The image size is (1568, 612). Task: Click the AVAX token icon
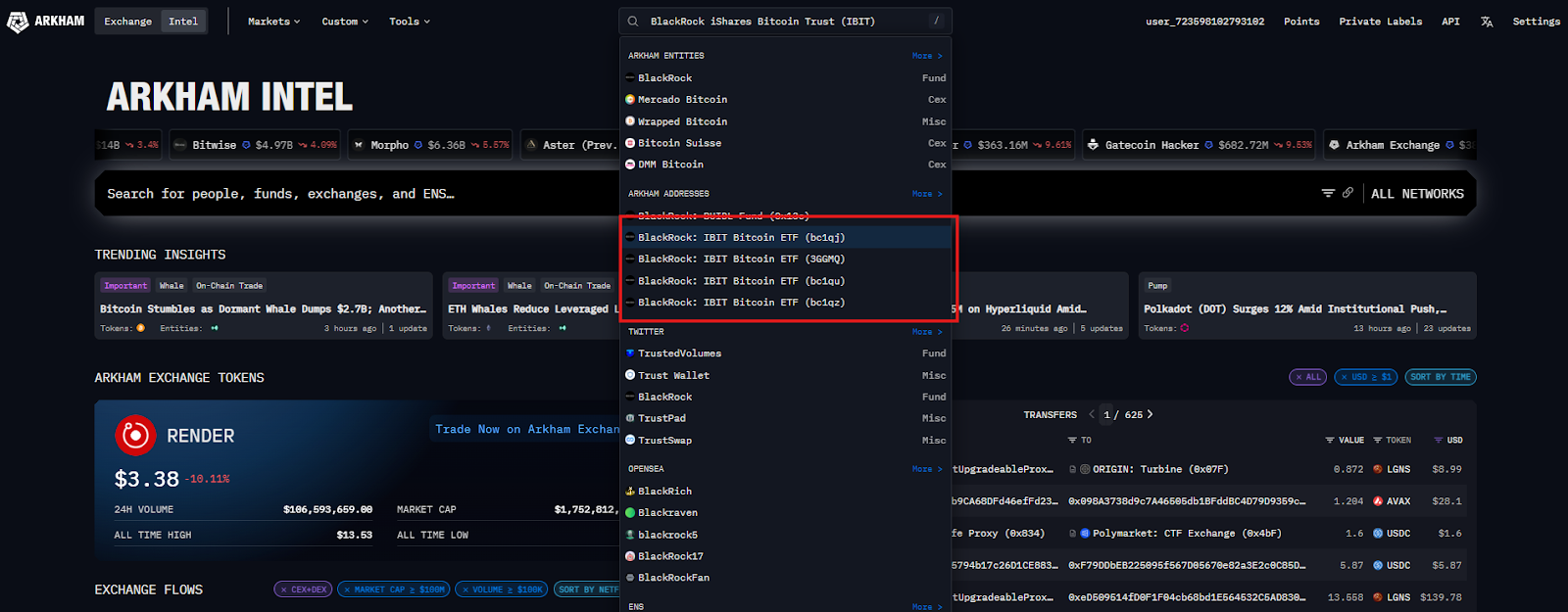pyautogui.click(x=1378, y=501)
